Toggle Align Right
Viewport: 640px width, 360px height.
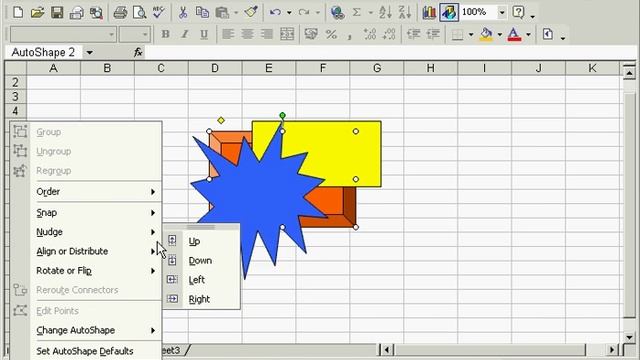267,34
